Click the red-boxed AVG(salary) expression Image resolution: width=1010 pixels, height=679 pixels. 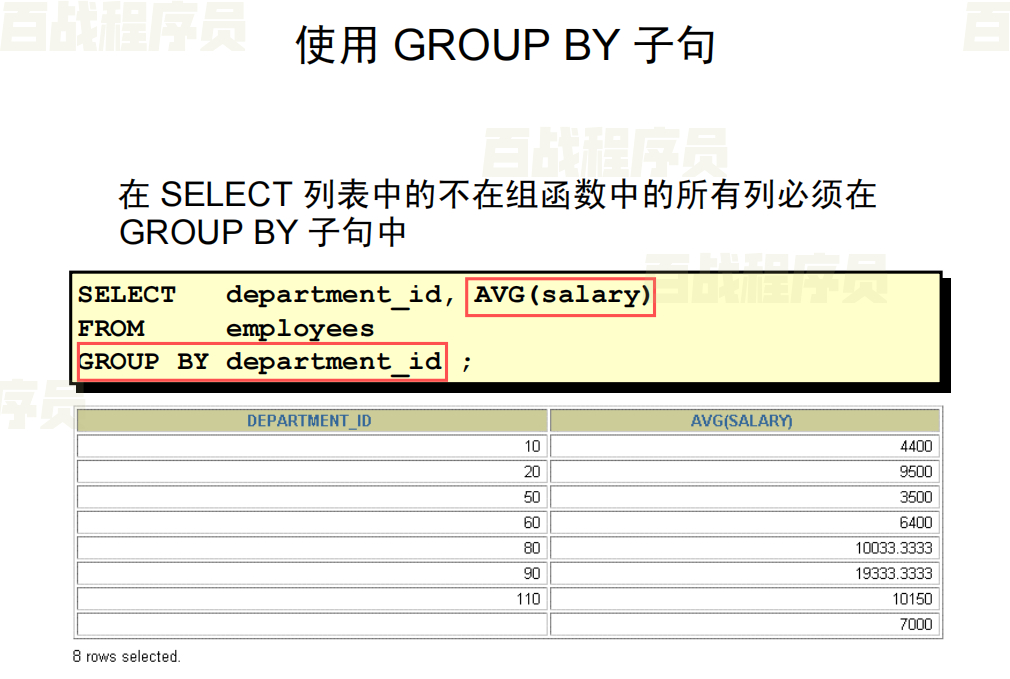(x=562, y=296)
